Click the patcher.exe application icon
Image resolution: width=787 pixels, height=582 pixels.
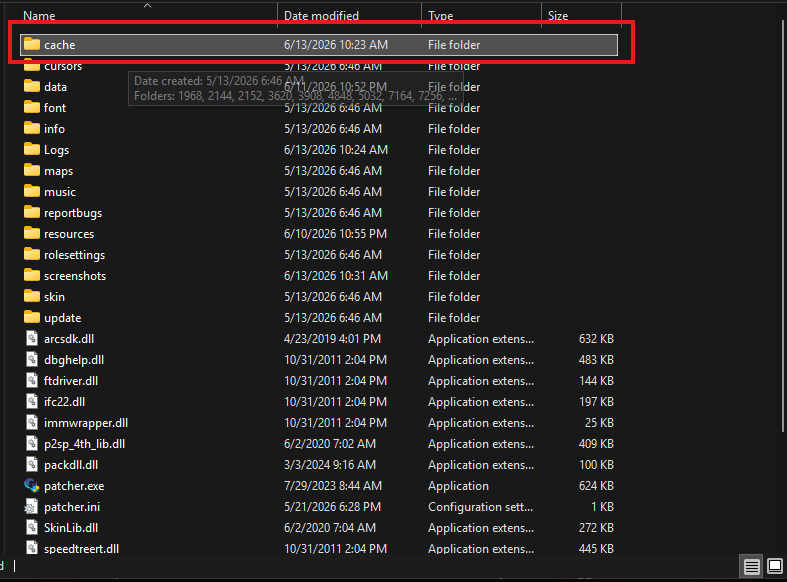[32, 486]
